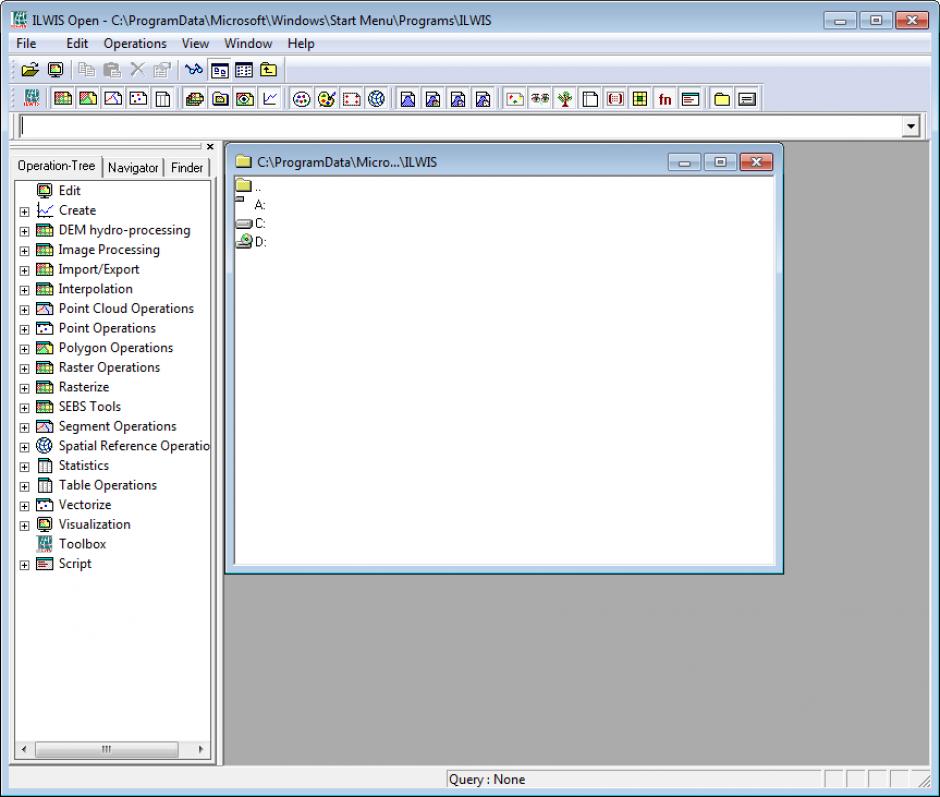Click the Sample Set icon with colored marks

[515, 99]
